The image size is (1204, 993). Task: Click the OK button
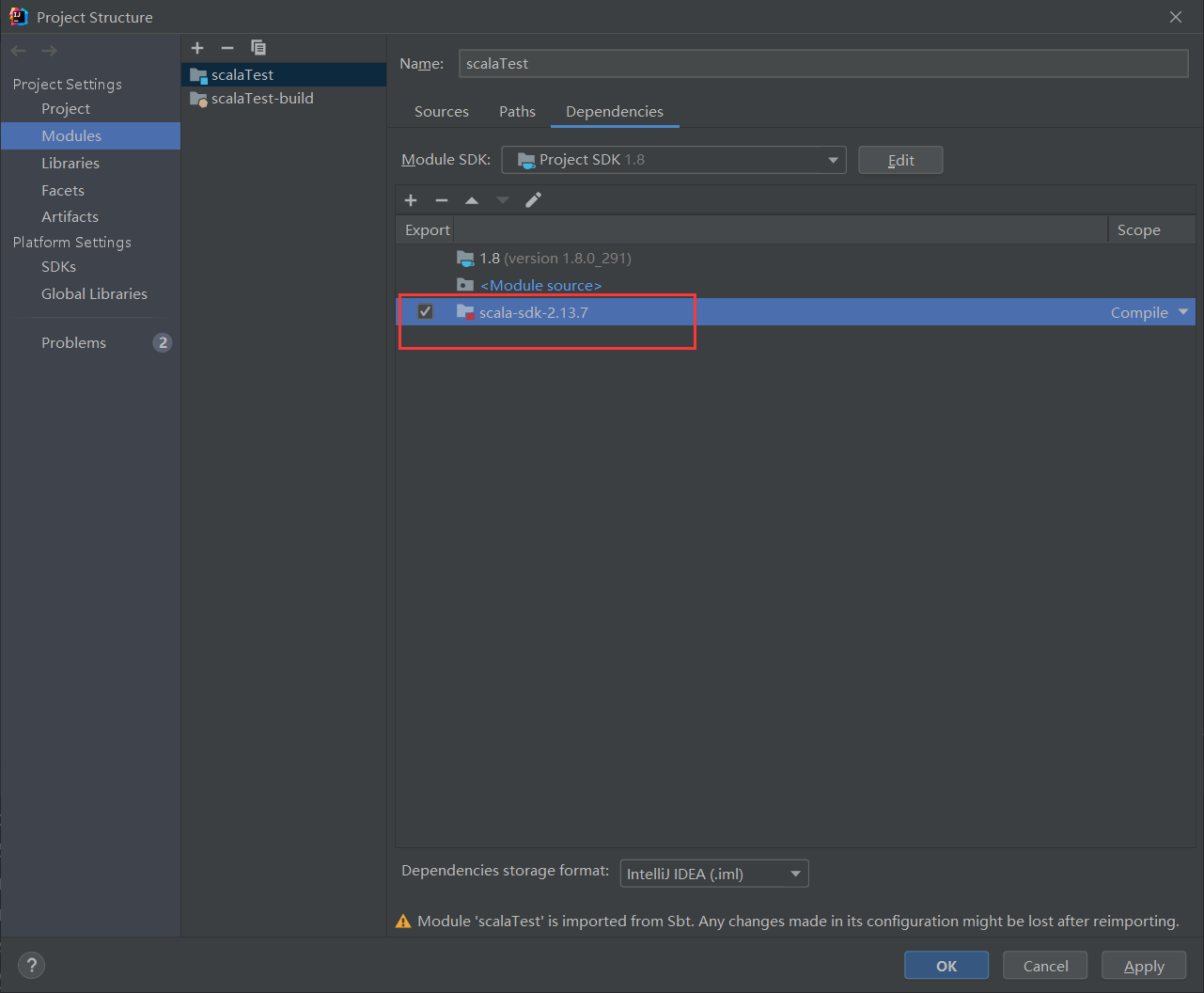click(946, 966)
